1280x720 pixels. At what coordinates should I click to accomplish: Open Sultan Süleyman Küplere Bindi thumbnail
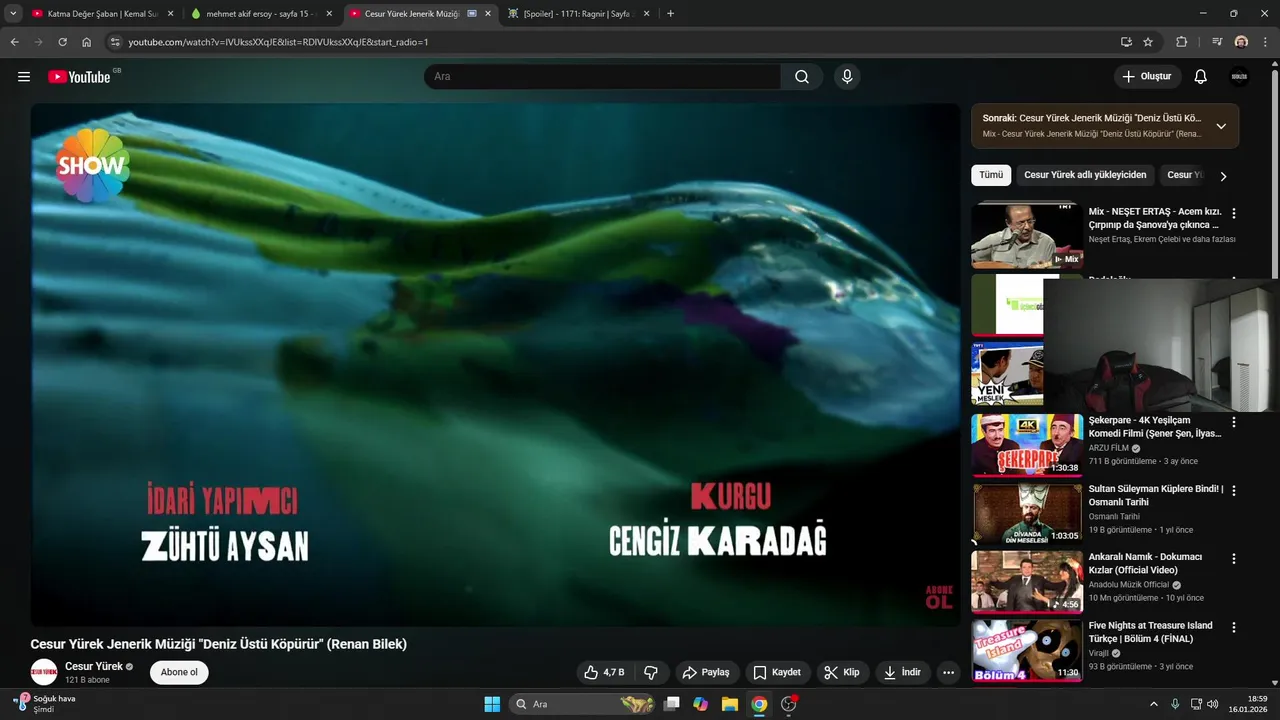point(1027,513)
